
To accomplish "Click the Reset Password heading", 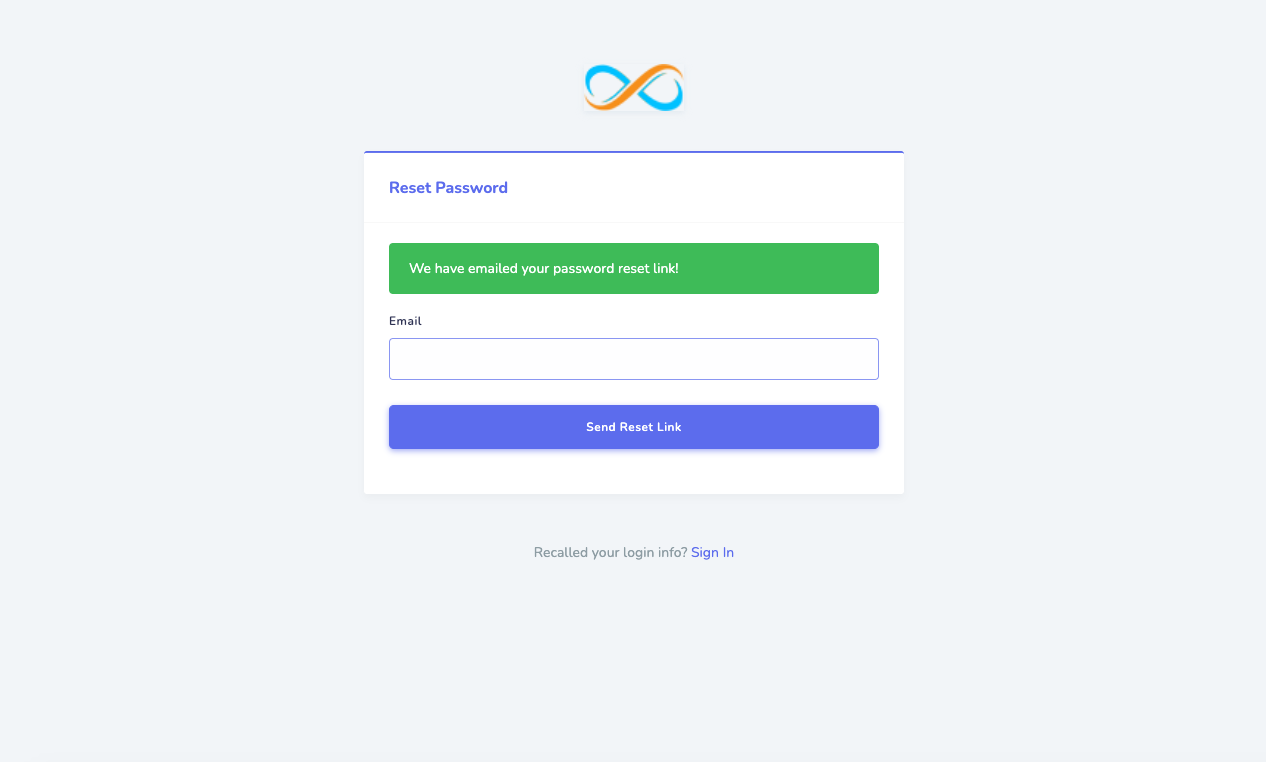I will (448, 188).
